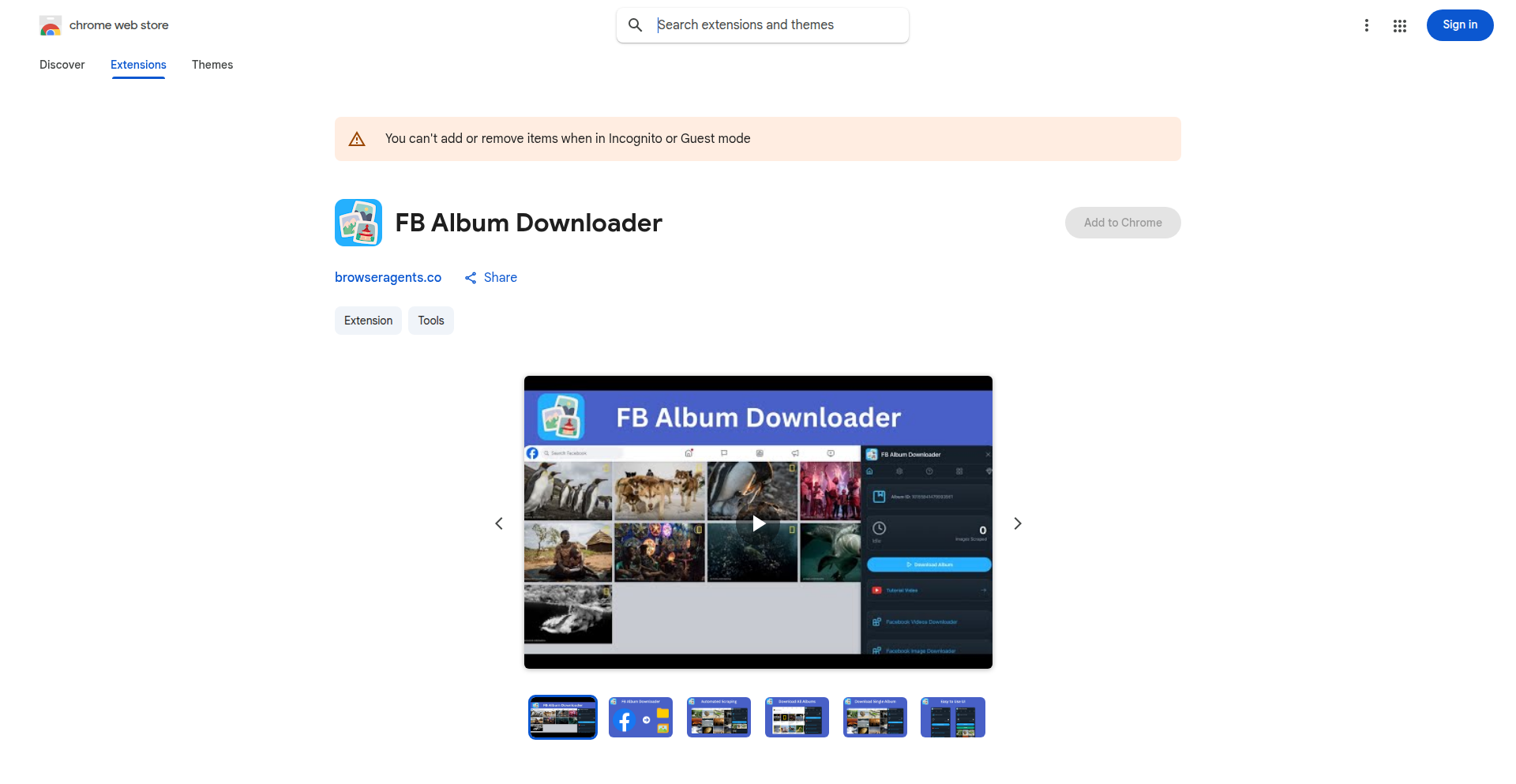Select the Easy to Use UI thumbnail
The height and width of the screenshot is (784, 1516).
953,717
